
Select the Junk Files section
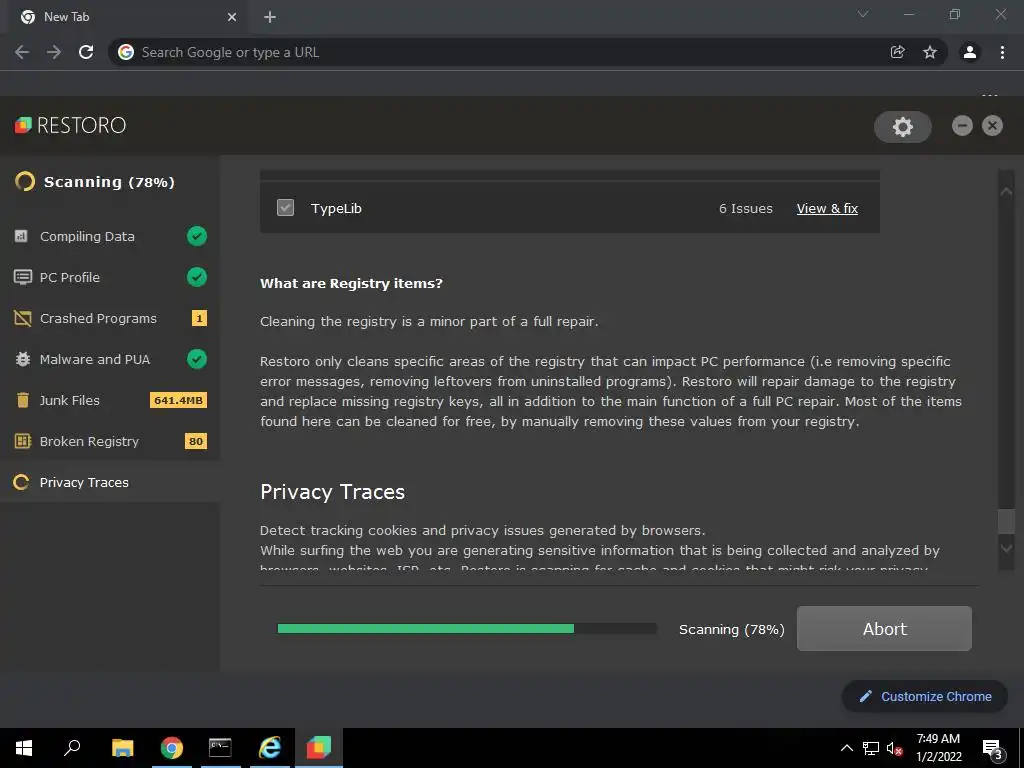click(x=110, y=400)
